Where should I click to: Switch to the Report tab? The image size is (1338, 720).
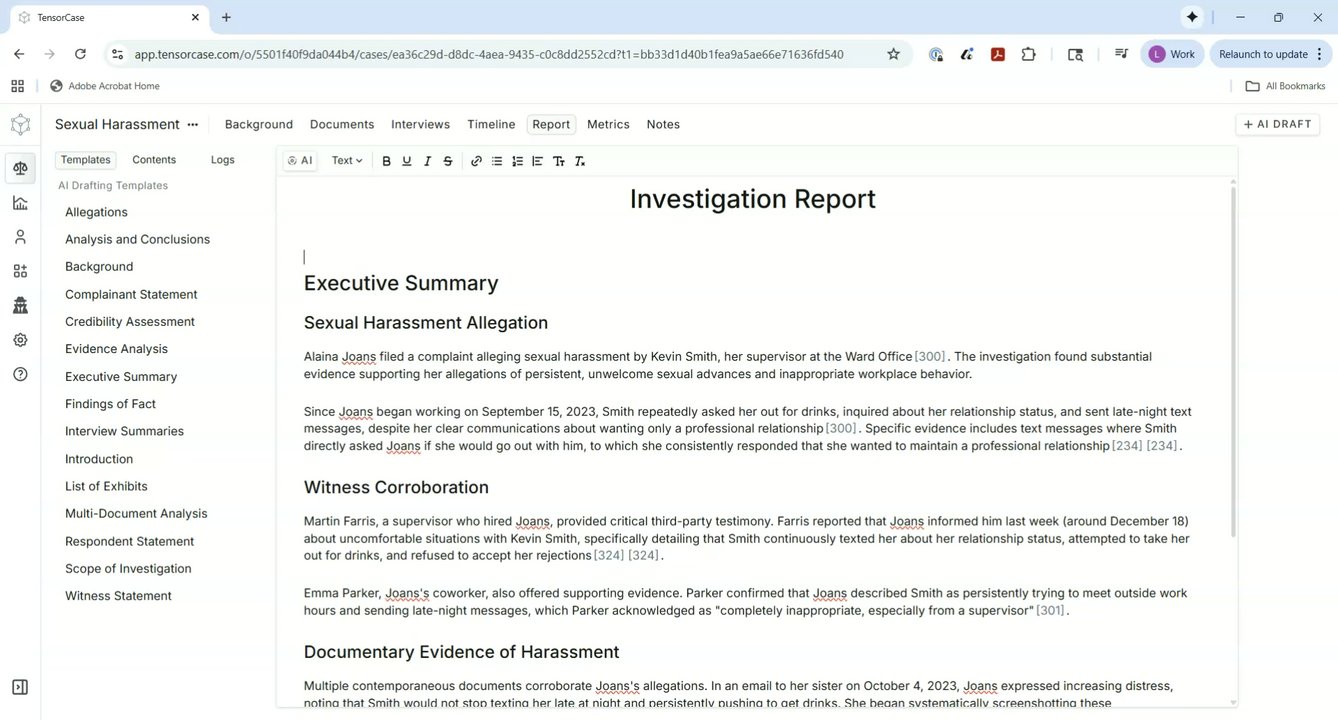551,124
